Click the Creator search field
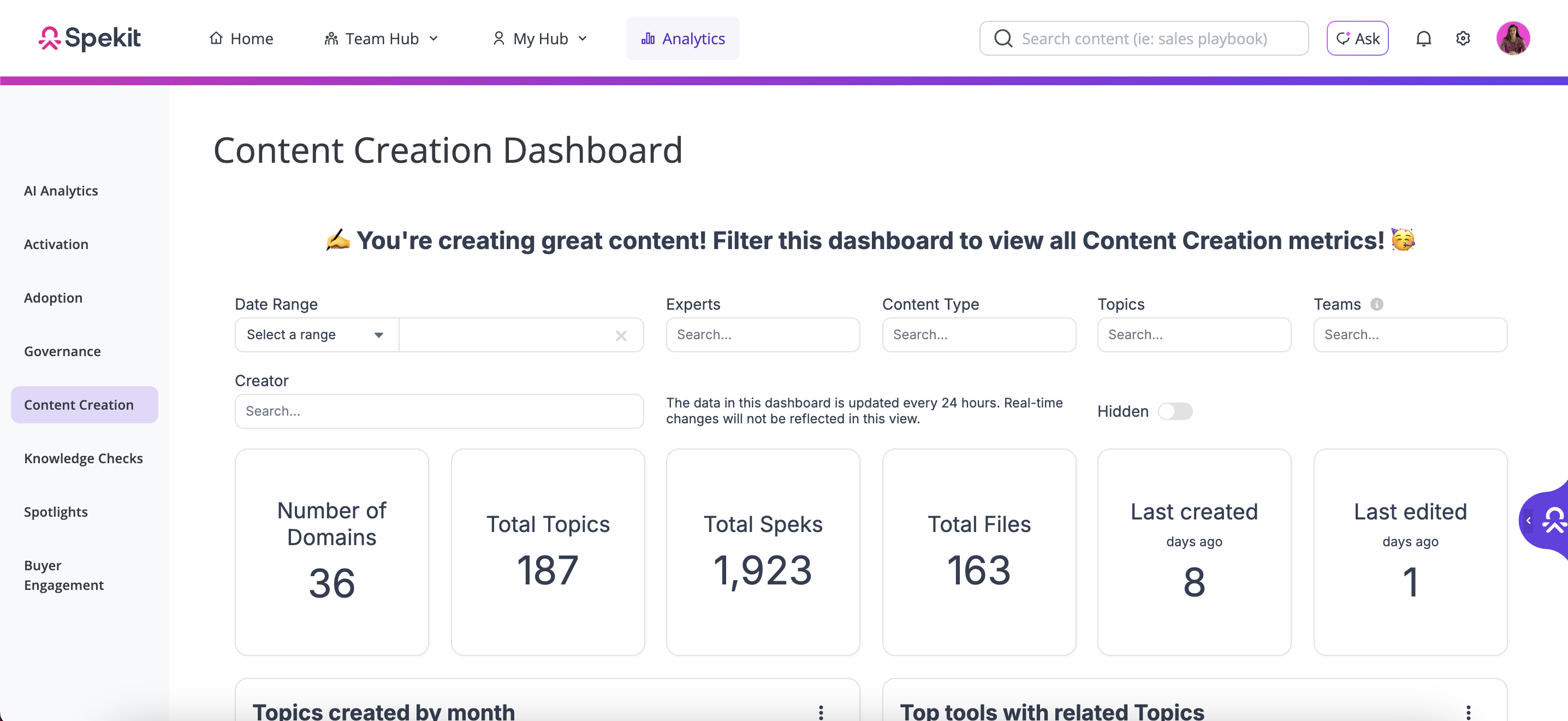Viewport: 1568px width, 721px height. tap(439, 411)
